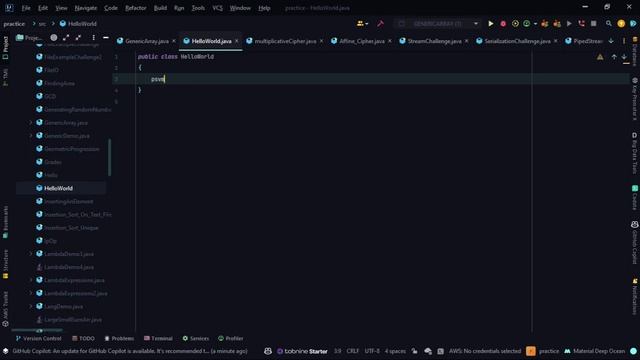The width and height of the screenshot is (640, 360).
Task: Open the Profiler tool window
Action: coord(231,338)
